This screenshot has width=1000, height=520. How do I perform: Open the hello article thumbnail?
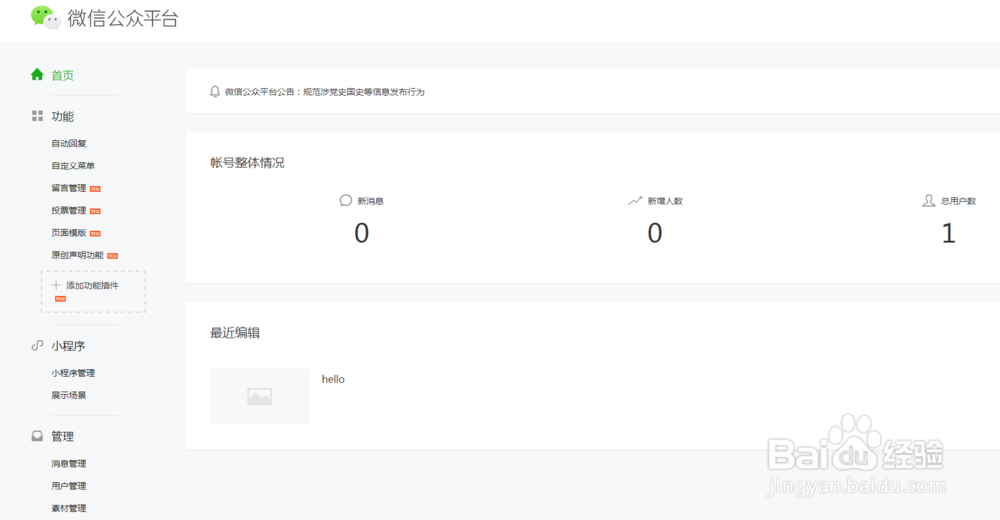point(260,396)
